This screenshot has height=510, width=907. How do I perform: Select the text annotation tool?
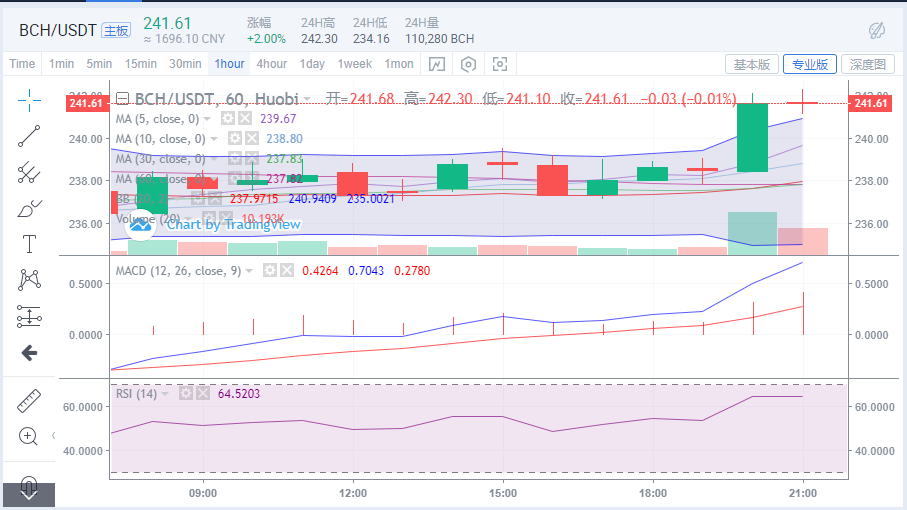click(x=29, y=244)
